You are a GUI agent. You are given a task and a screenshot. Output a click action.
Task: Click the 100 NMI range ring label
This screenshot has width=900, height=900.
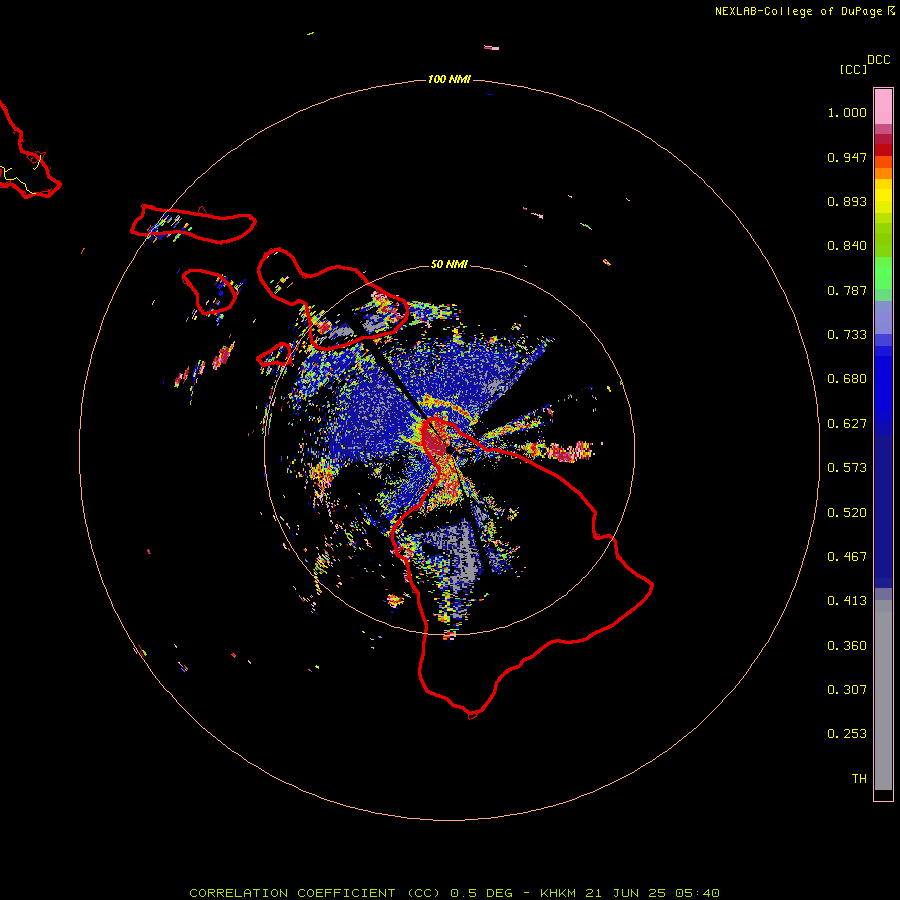coord(449,79)
